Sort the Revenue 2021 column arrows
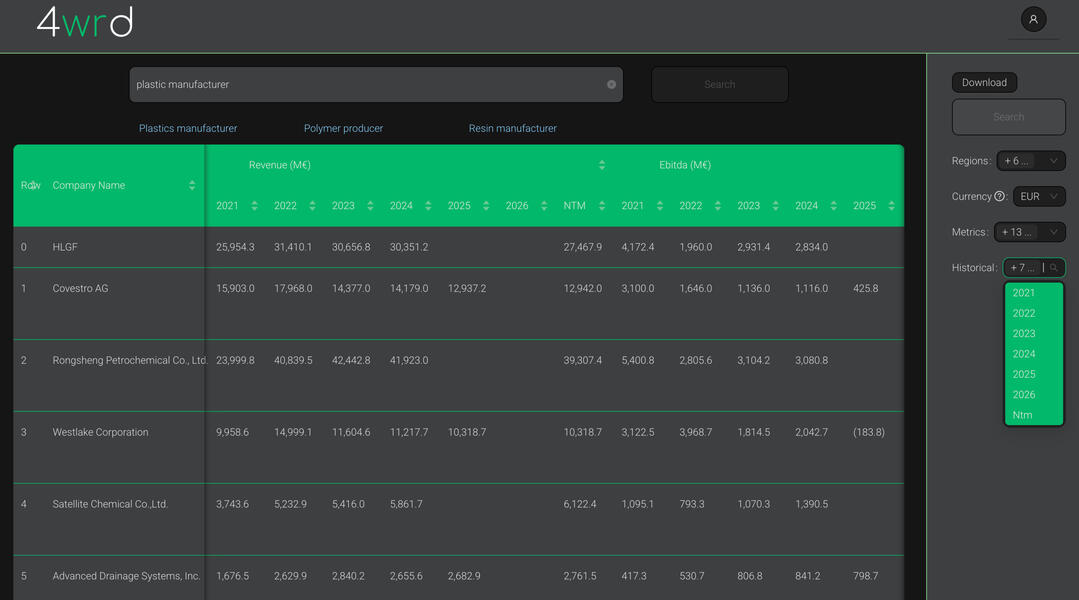 click(x=252, y=205)
